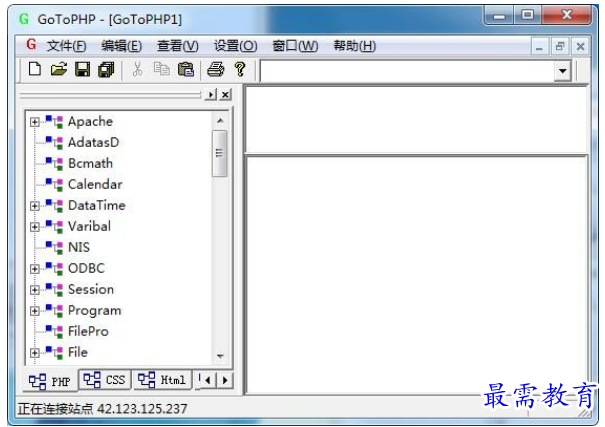
Task: Click the New file toolbar icon
Action: pos(35,69)
